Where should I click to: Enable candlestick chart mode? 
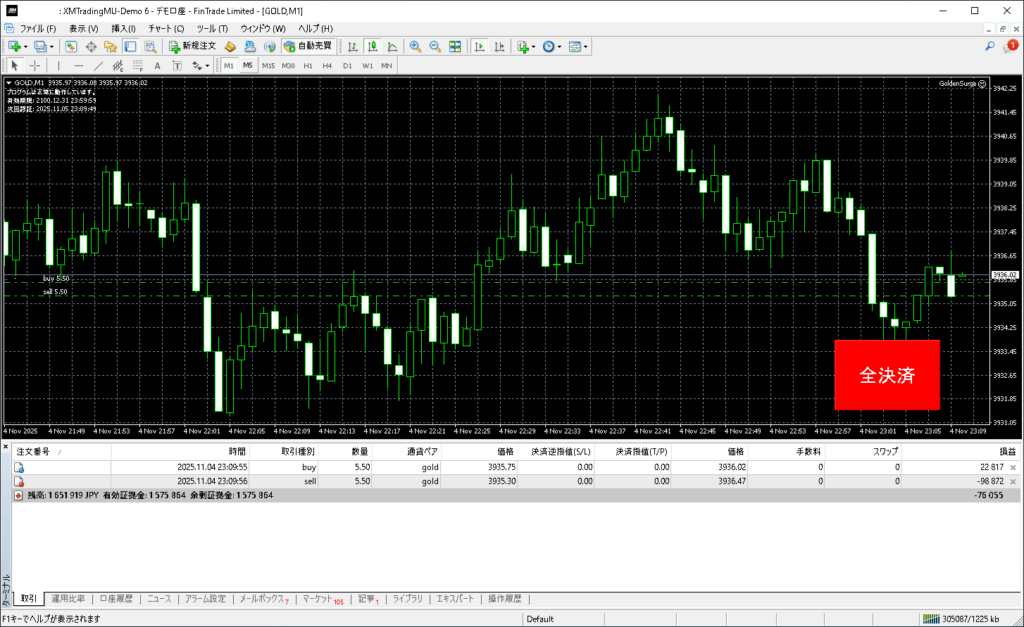pyautogui.click(x=372, y=46)
